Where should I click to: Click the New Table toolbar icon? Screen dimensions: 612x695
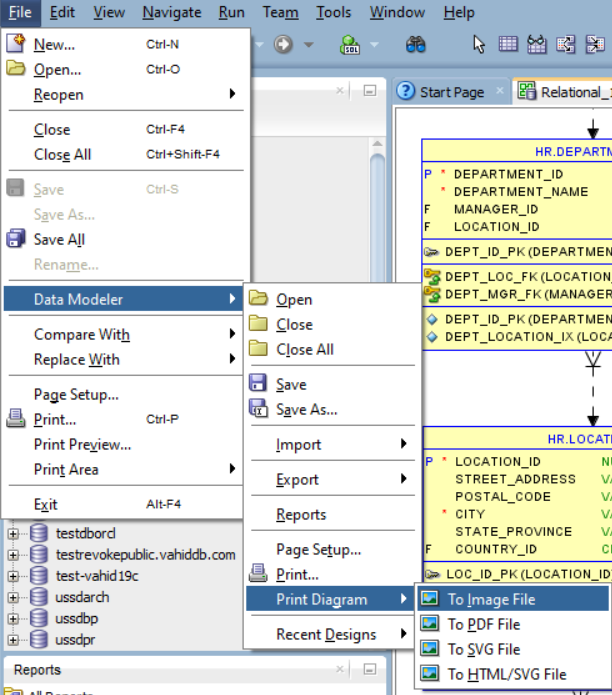click(x=508, y=45)
